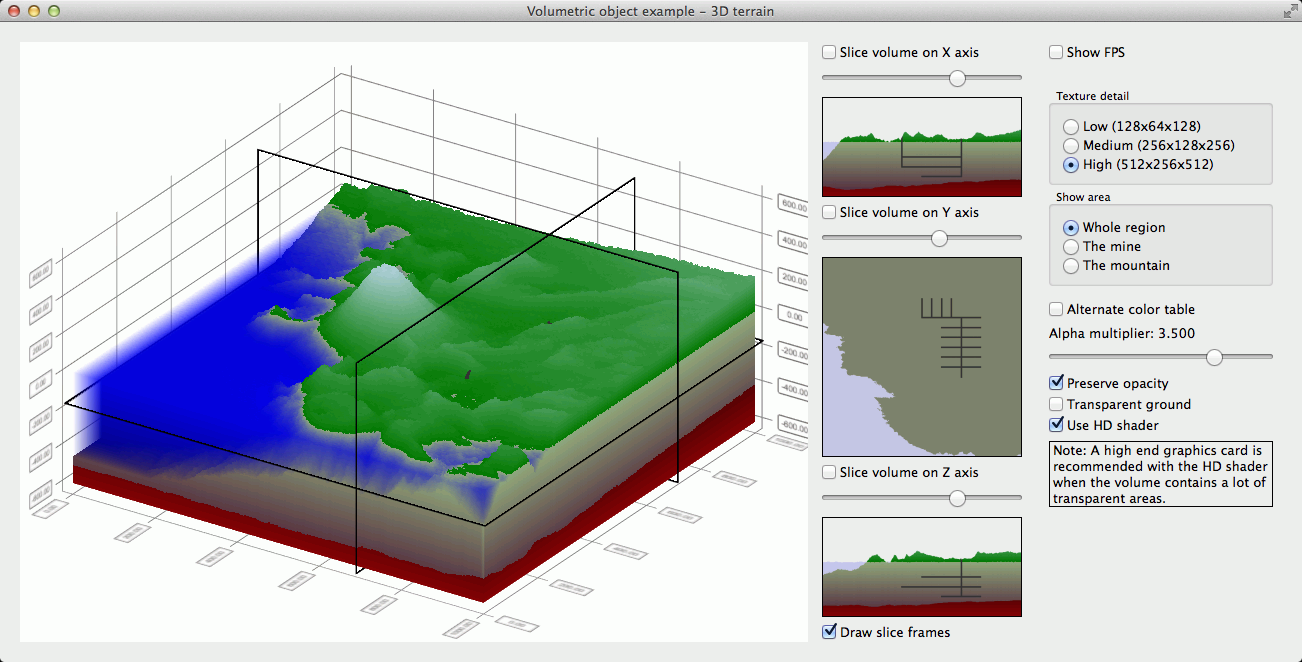
Task: Enable the Slice volume on Y axis checkbox
Action: [x=828, y=212]
